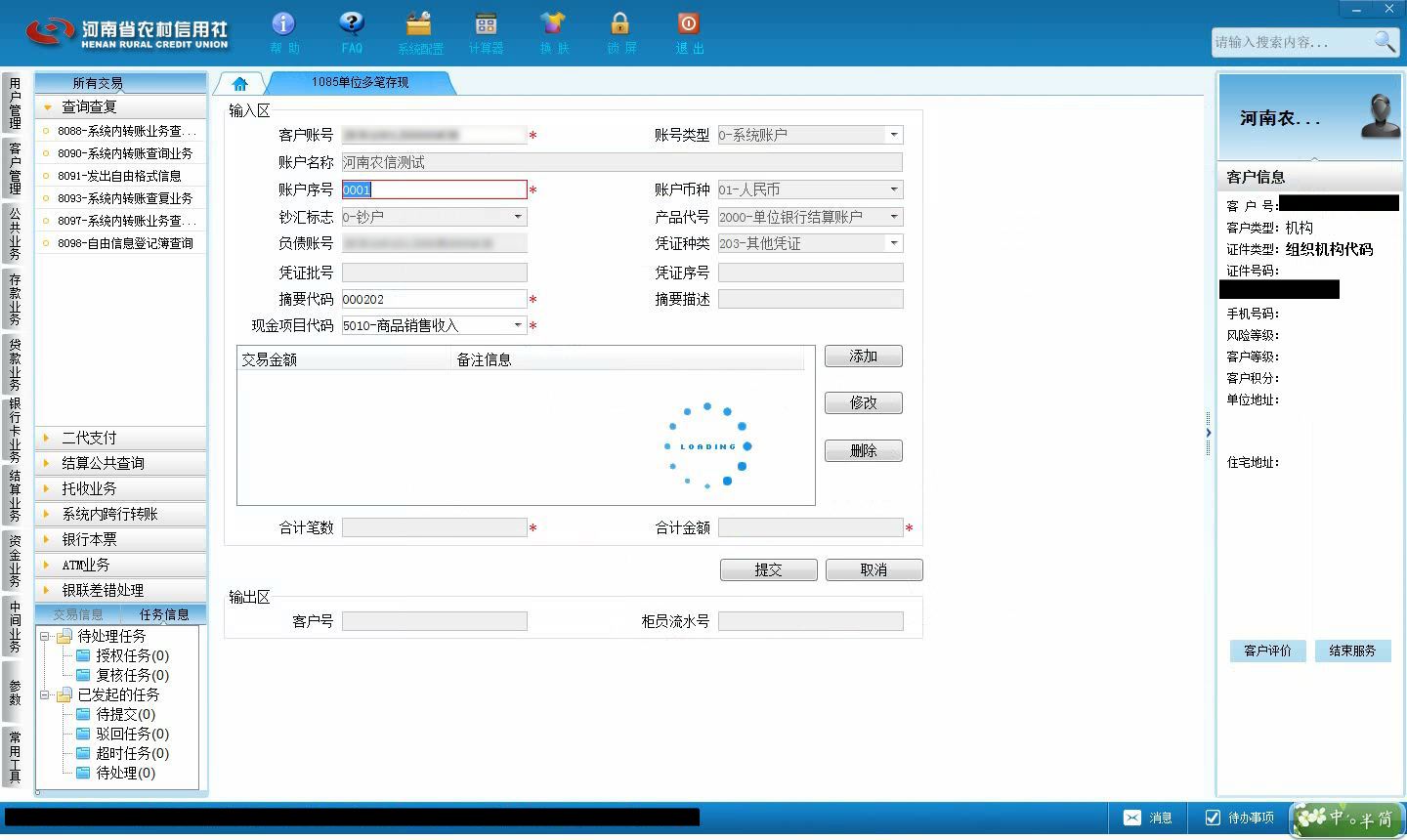Click the 结束服务 button
This screenshot has width=1407, height=840.
tap(1352, 651)
